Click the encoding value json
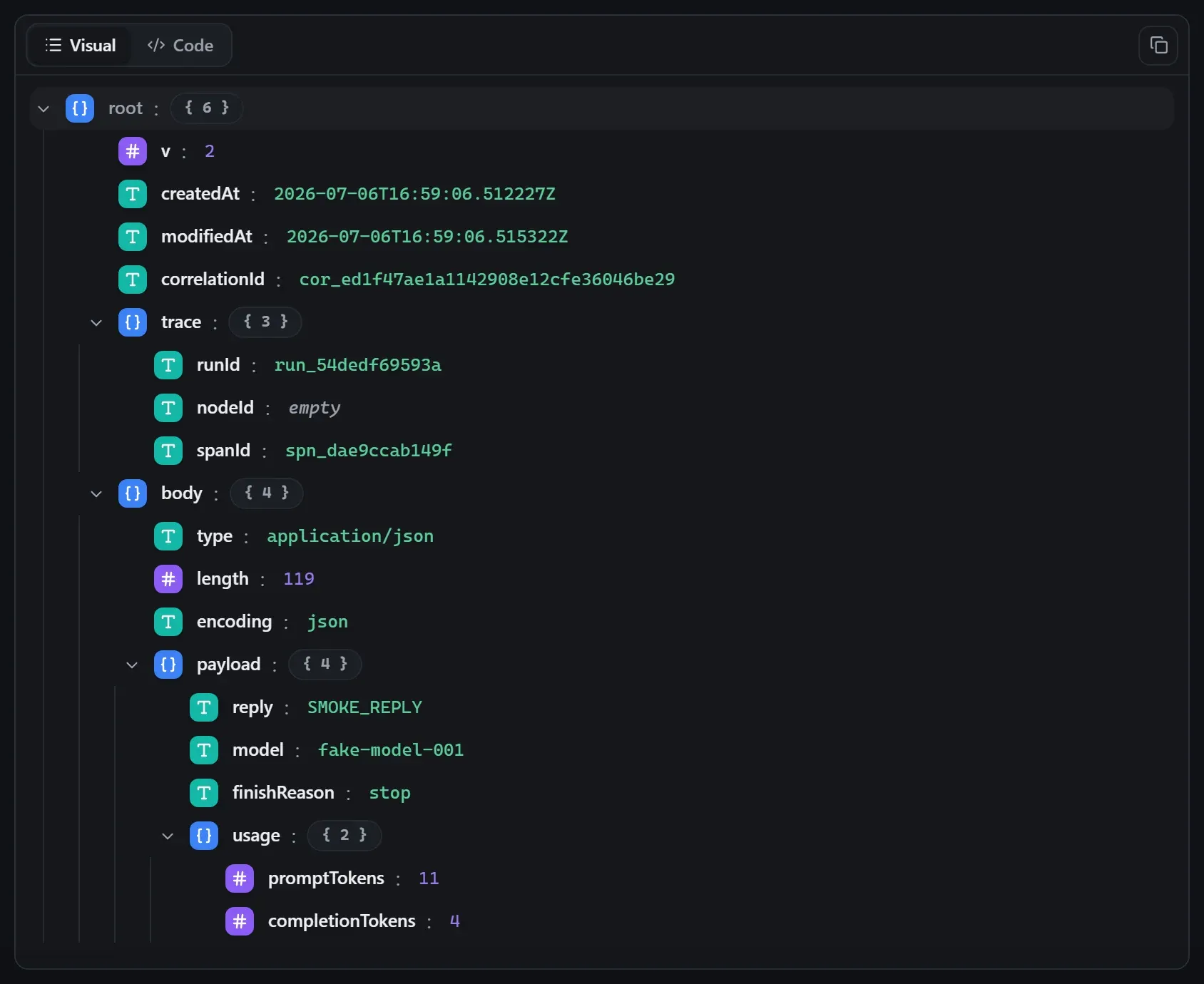The image size is (1204, 984). pyautogui.click(x=328, y=622)
